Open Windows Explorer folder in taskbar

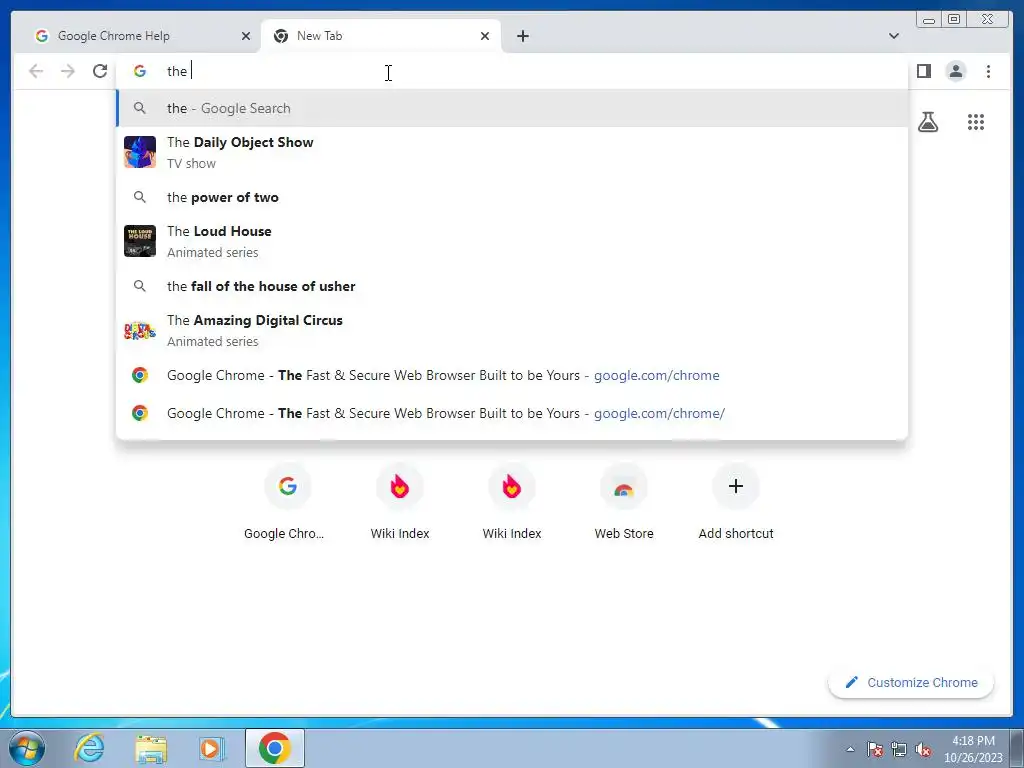click(150, 748)
